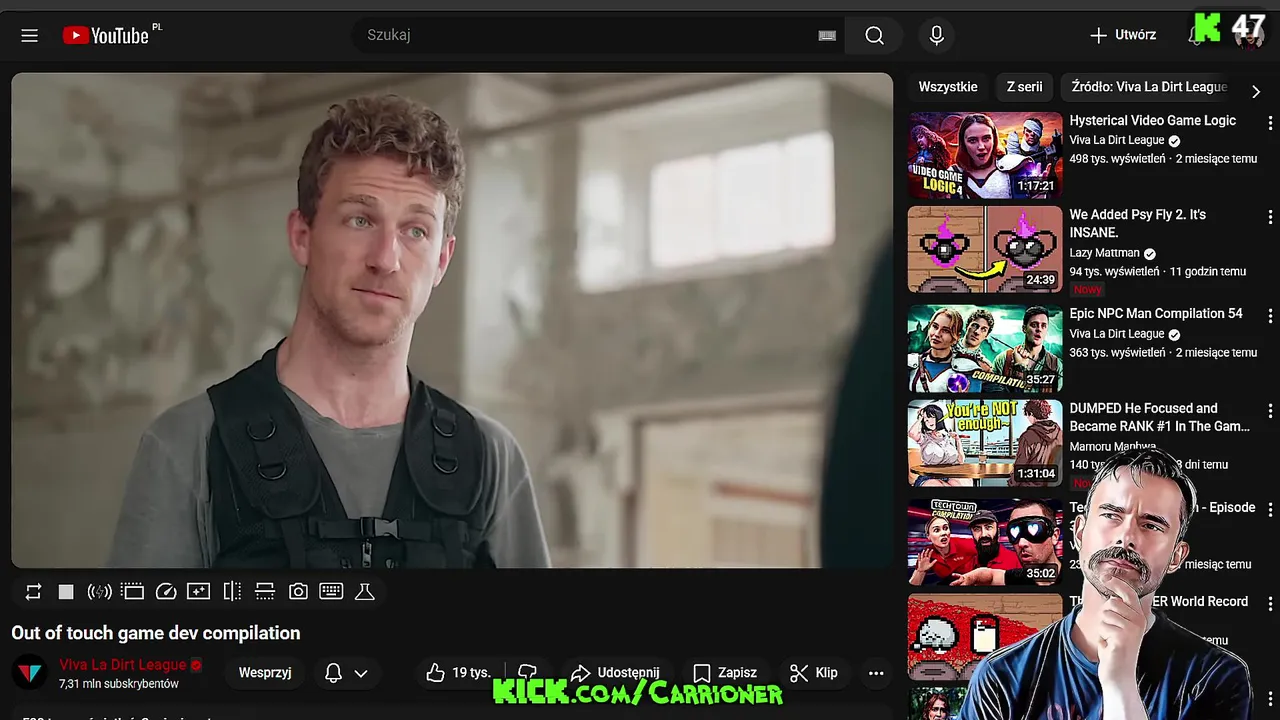
Task: Click Nowy badge under Lazy Mattman video
Action: coord(1087,289)
